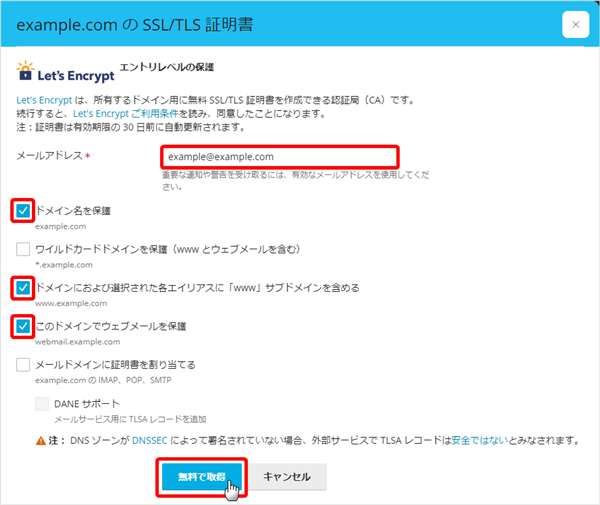Focus the メールアドレス email input field
The width and height of the screenshot is (600, 505).
280,157
